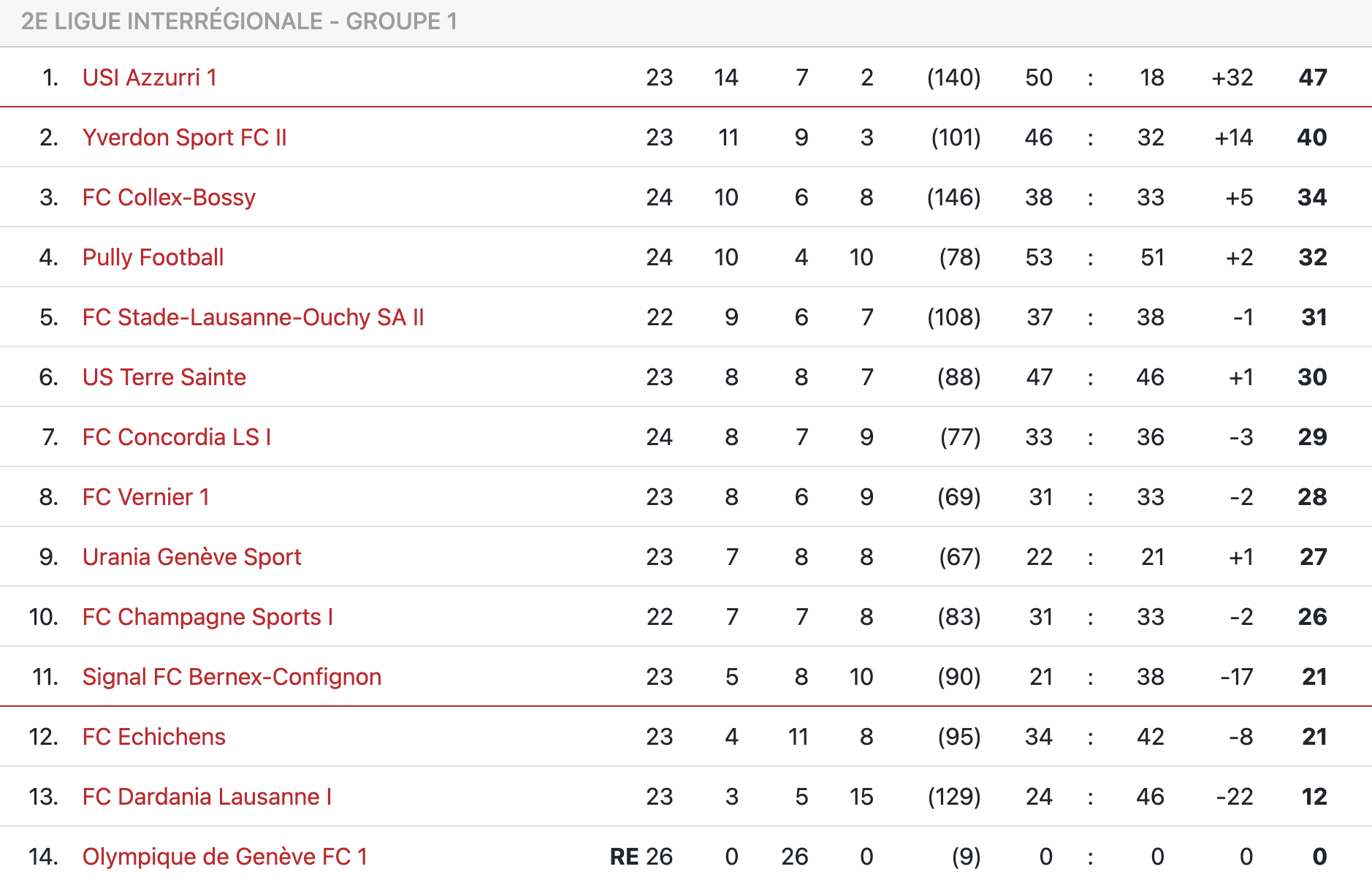
Task: Open the USI Azzurri 1 team link
Action: (x=150, y=77)
